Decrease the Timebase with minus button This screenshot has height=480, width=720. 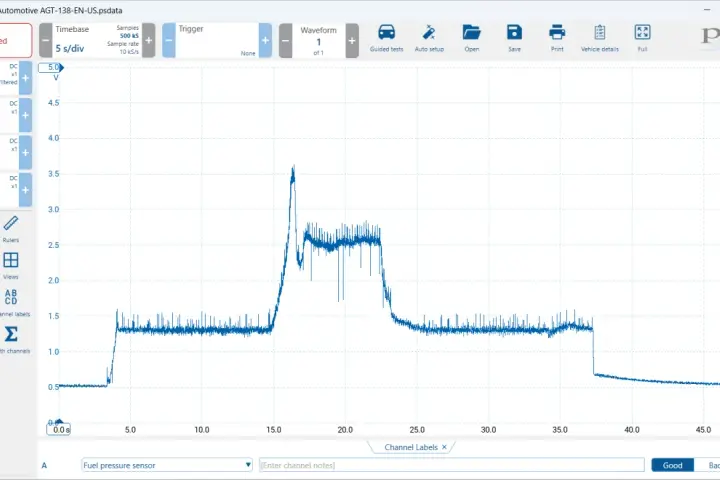click(45, 40)
